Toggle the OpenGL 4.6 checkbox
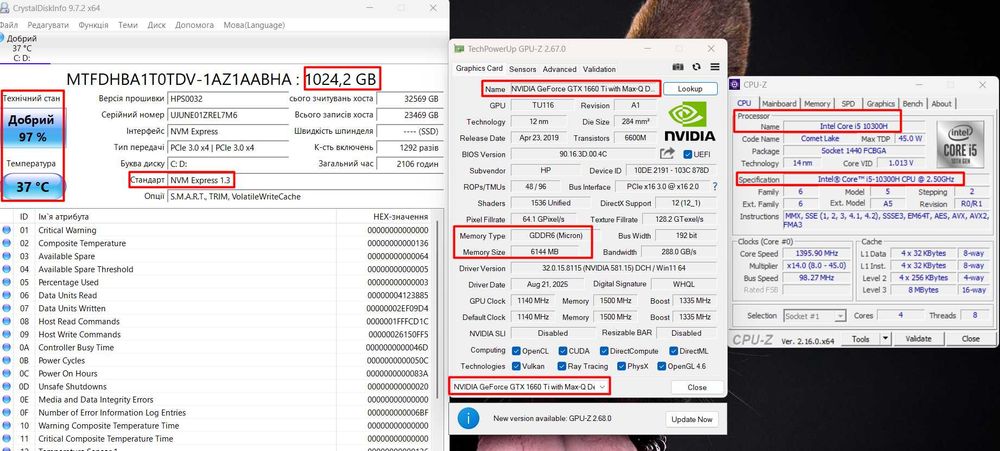 coord(662,366)
